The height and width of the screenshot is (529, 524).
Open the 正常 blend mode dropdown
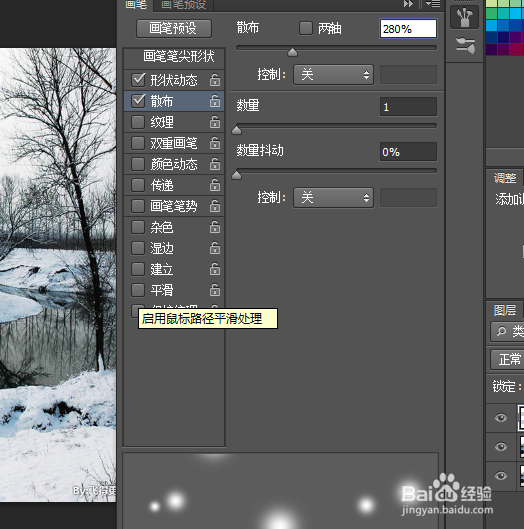tap(507, 360)
